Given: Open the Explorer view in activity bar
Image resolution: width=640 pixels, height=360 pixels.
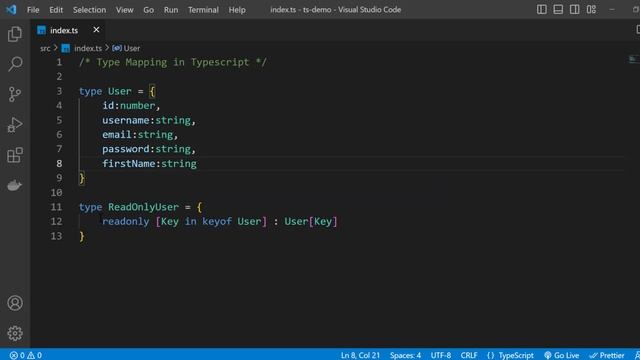Looking at the screenshot, I should point(15,34).
